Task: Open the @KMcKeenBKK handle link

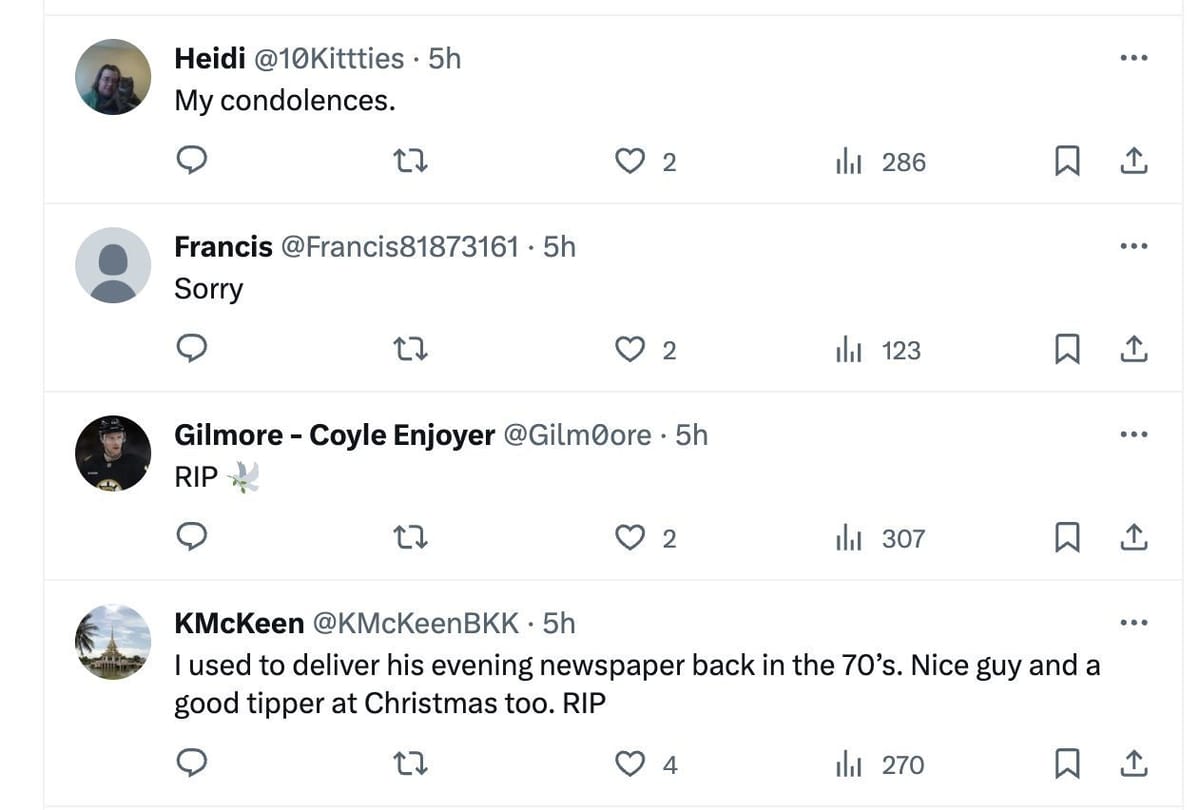Action: point(416,623)
